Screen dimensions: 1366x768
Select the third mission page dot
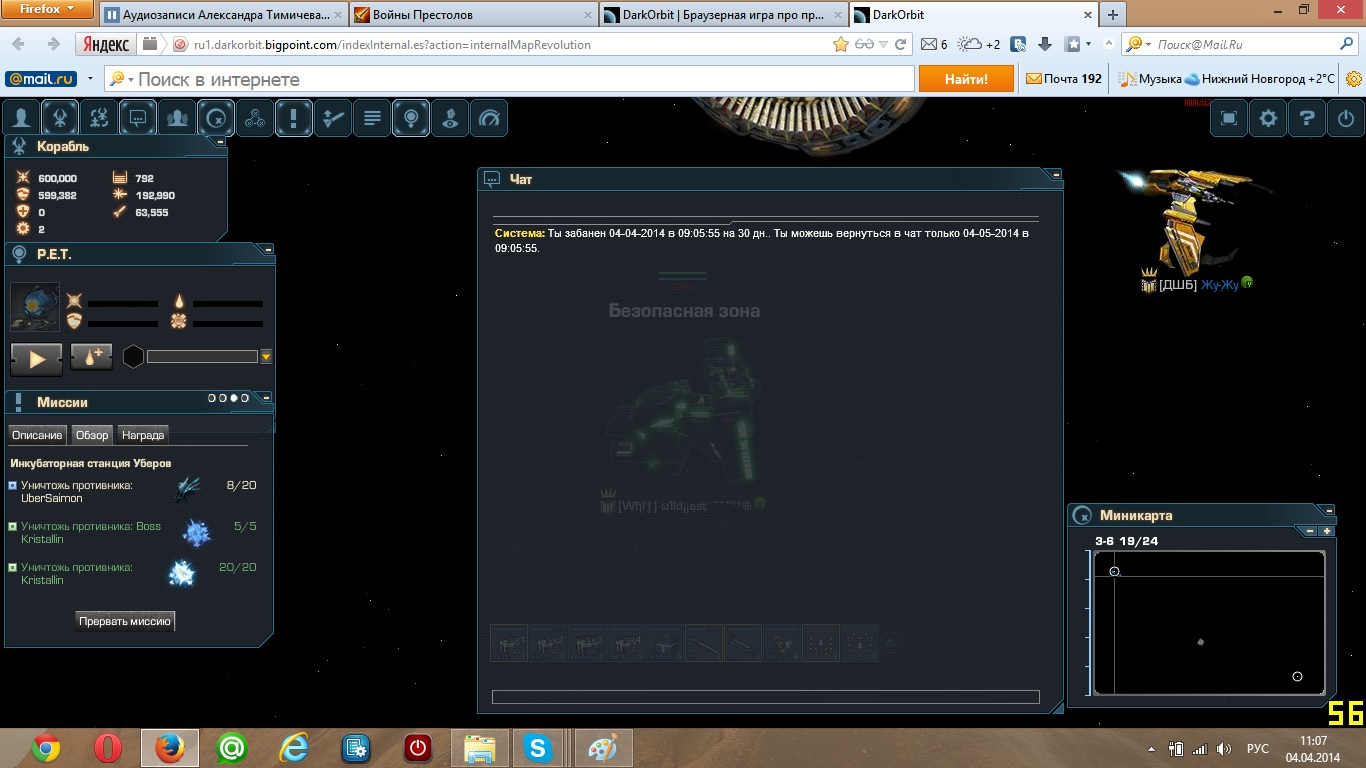point(234,398)
